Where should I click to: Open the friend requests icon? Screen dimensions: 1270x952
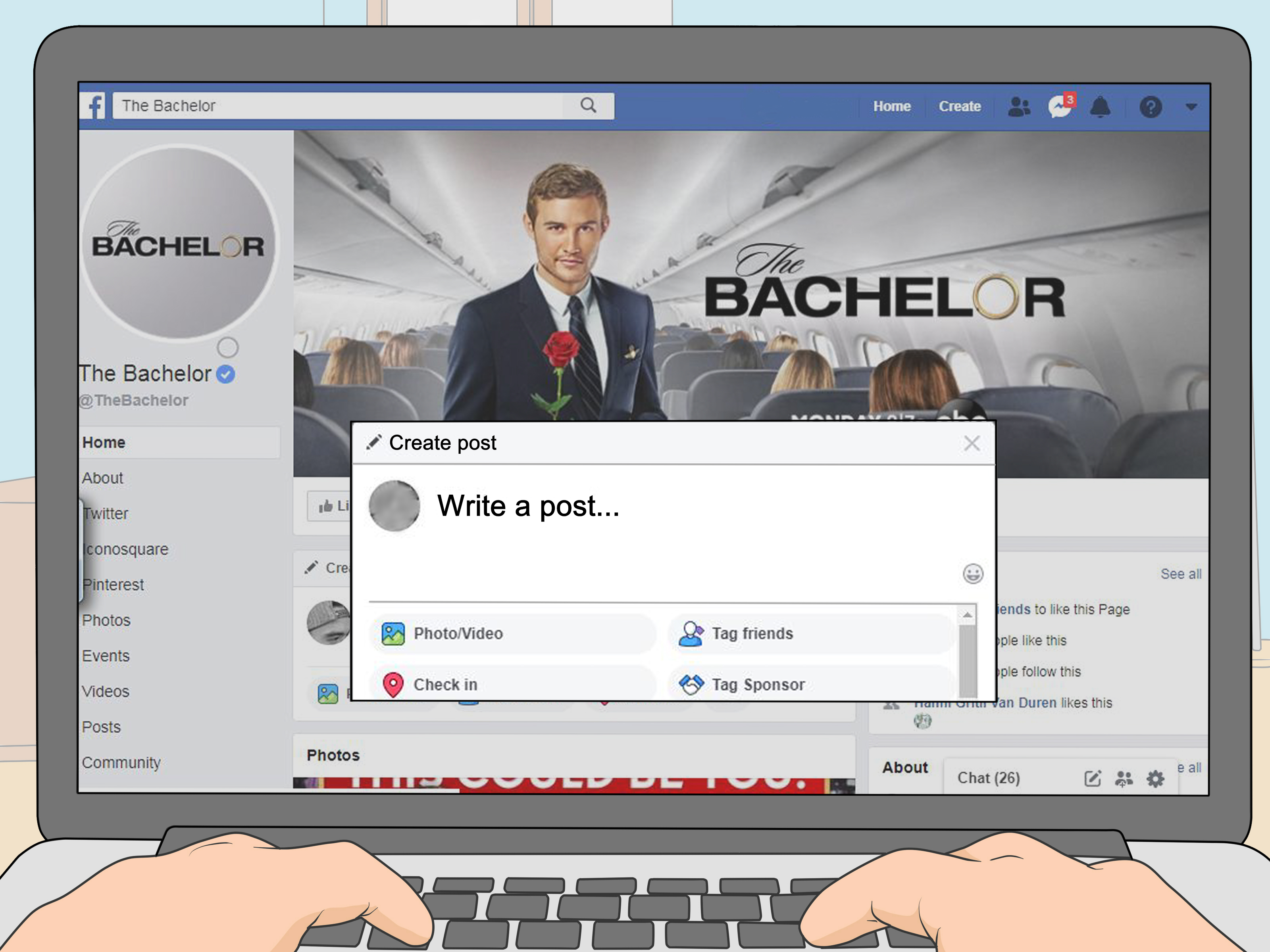(x=1019, y=107)
